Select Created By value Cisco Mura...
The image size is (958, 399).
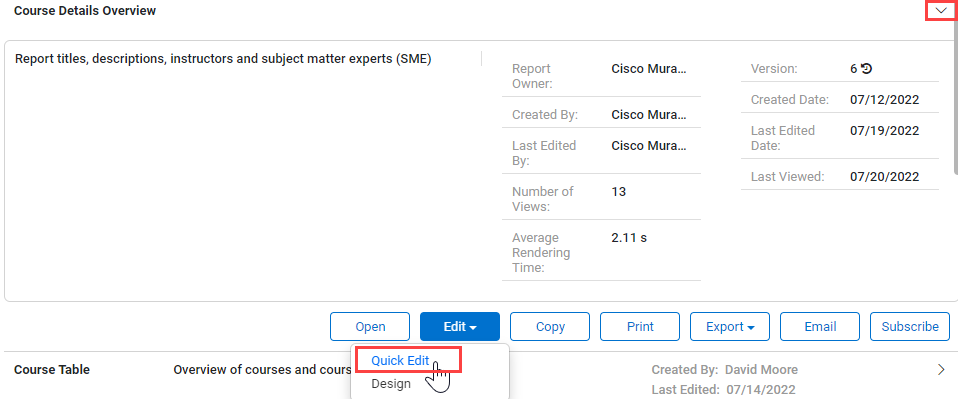point(649,115)
